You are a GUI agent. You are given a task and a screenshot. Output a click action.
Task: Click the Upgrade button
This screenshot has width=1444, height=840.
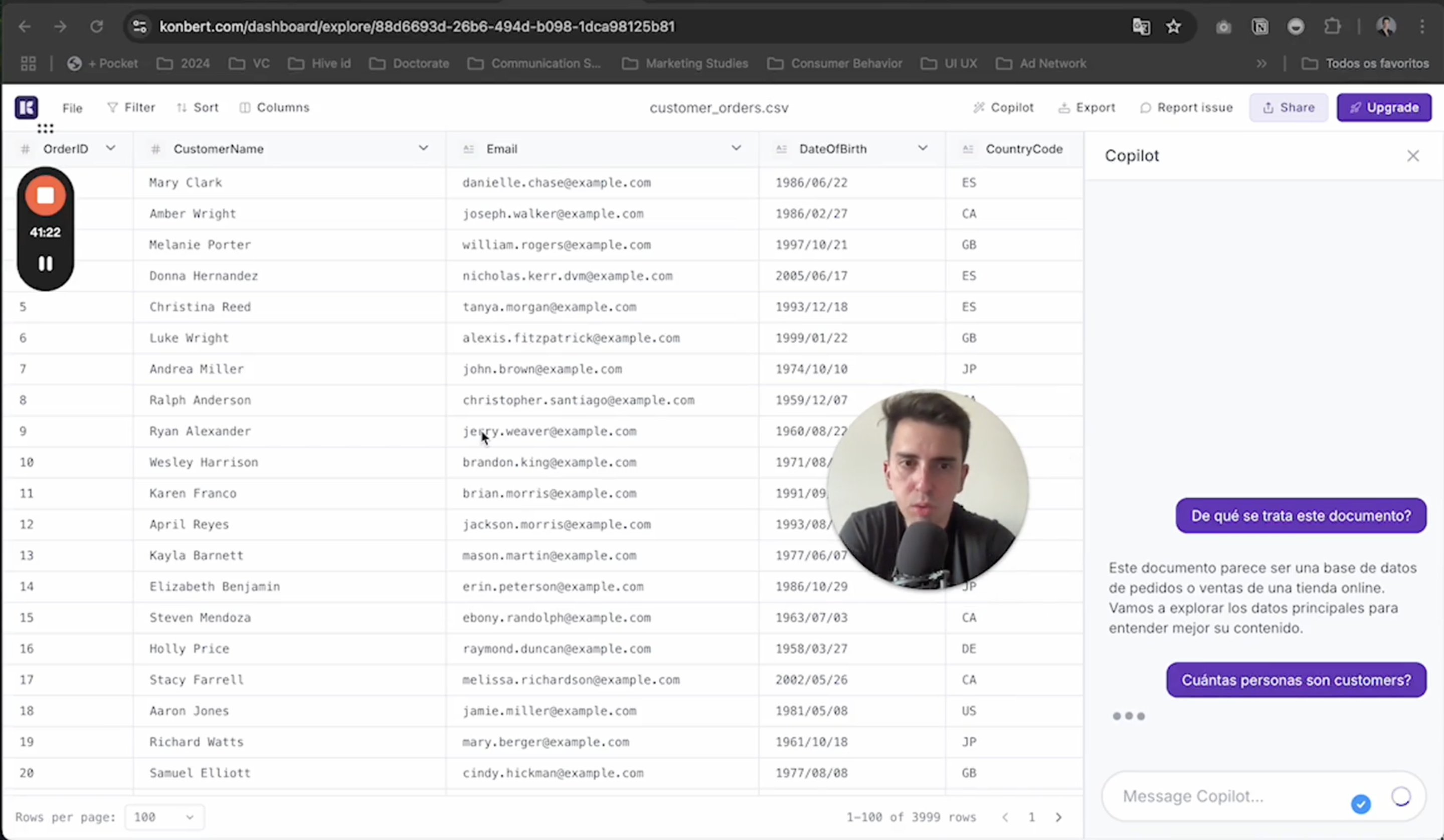(x=1384, y=107)
